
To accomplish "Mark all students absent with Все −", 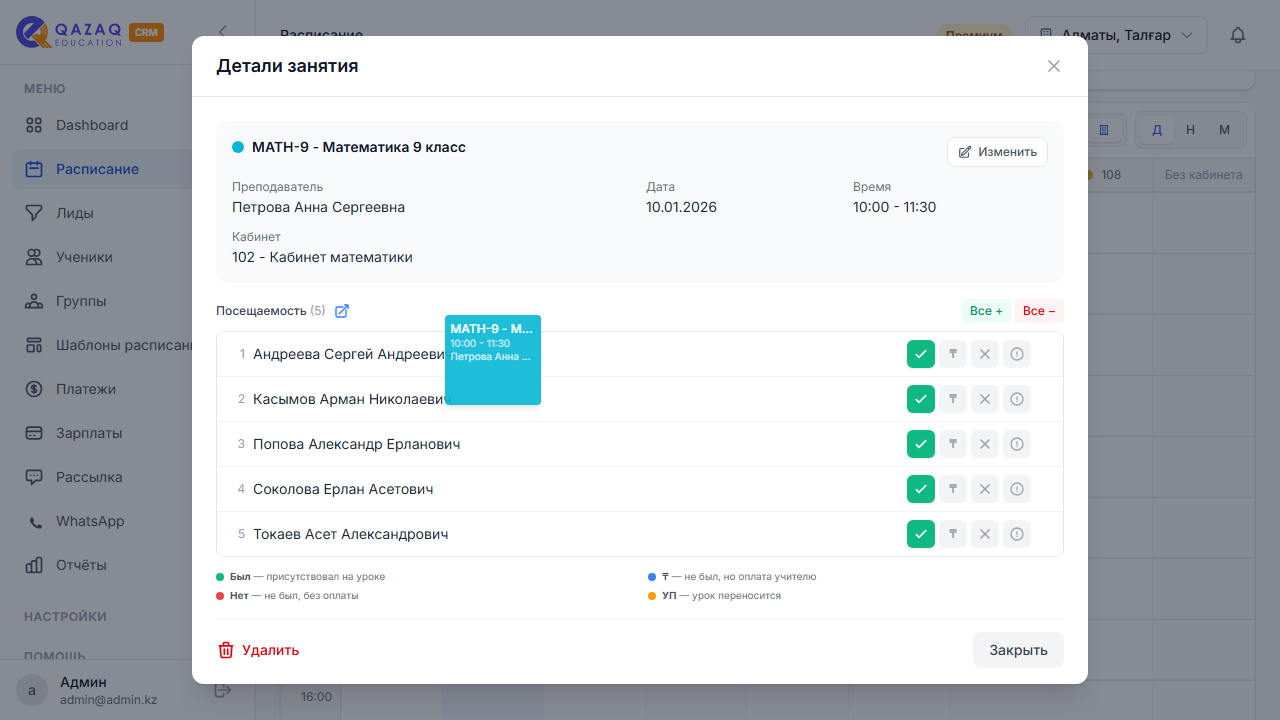I will tap(1039, 311).
